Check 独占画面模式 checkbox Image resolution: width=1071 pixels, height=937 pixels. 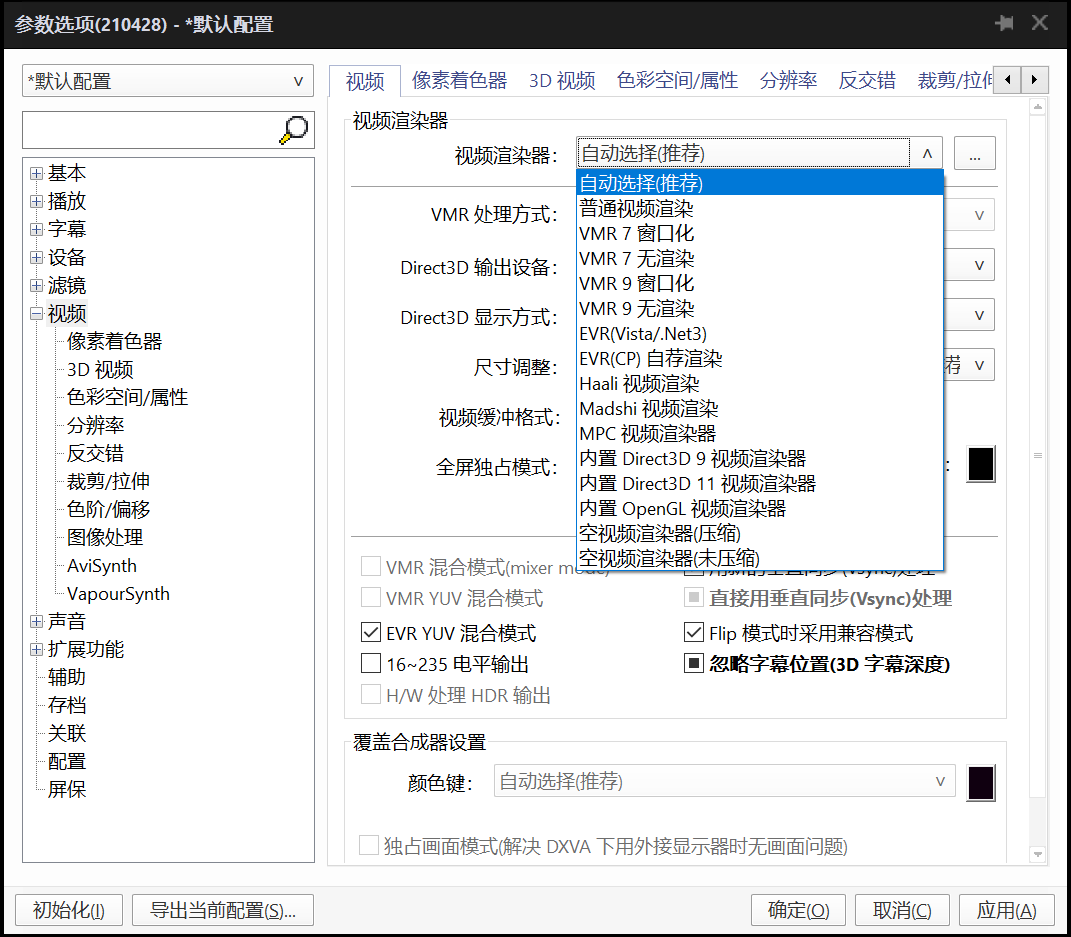369,845
